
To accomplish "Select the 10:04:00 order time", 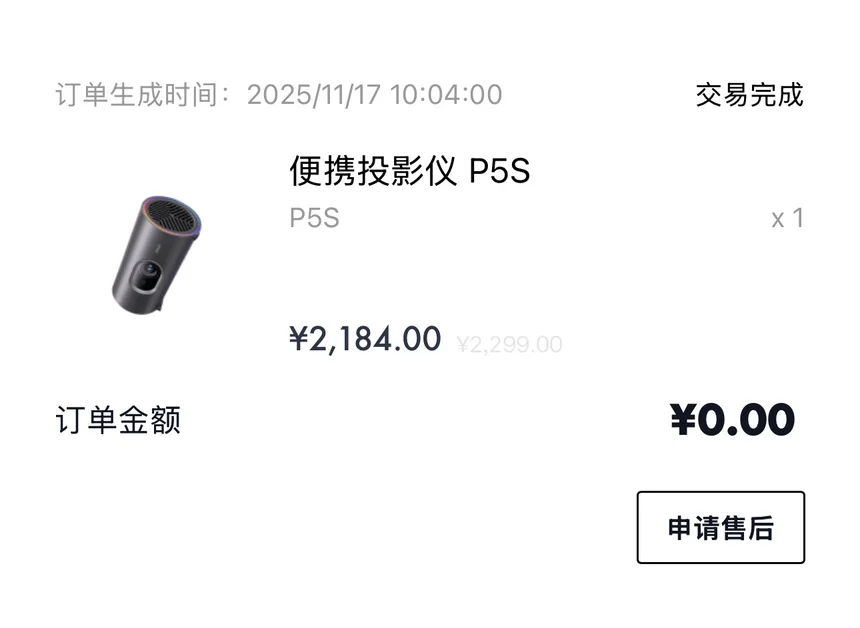I will click(446, 95).
